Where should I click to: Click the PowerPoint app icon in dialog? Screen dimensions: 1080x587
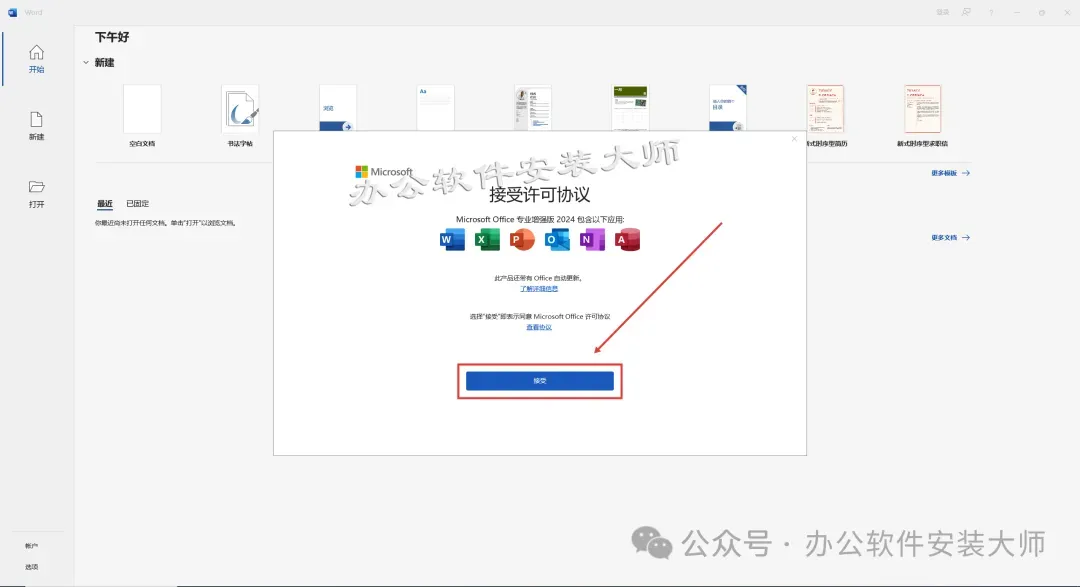pyautogui.click(x=521, y=240)
